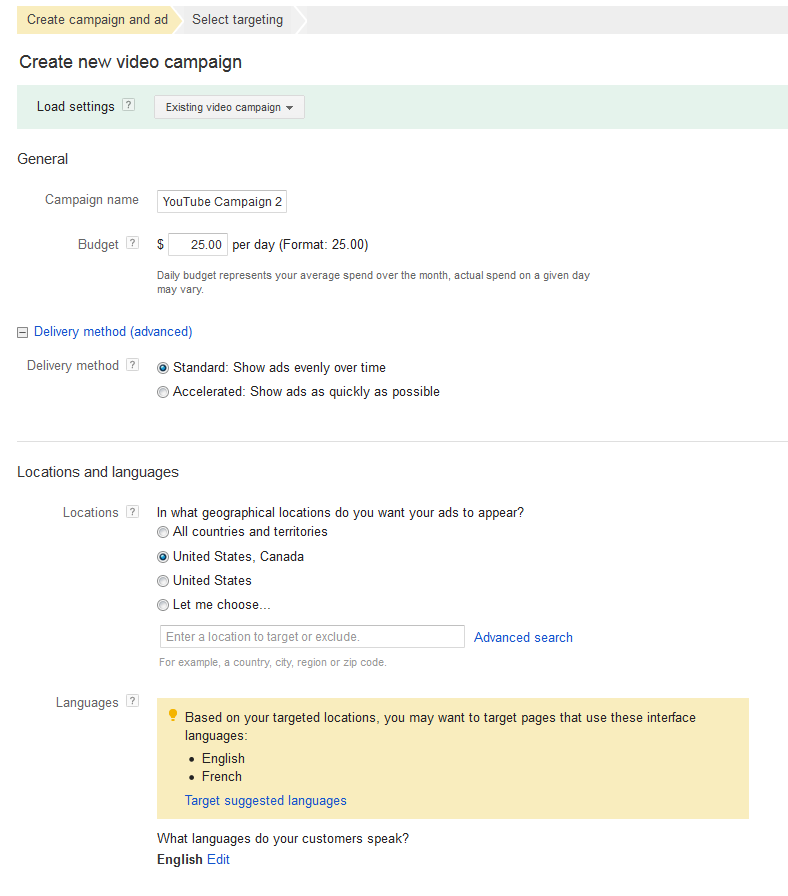Click the Edit link next to English
Screen dimensions: 788x896
click(x=218, y=859)
